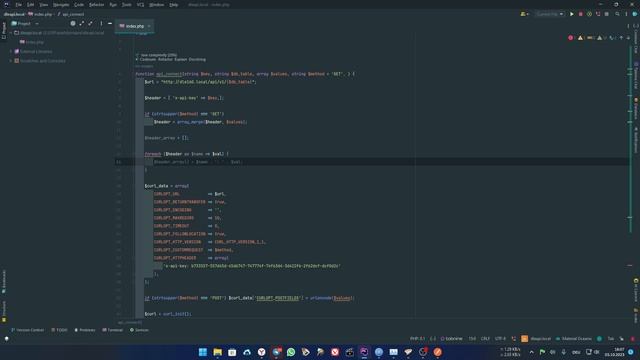The image size is (640, 360).
Task: Open the File menu
Action: click(18, 4)
